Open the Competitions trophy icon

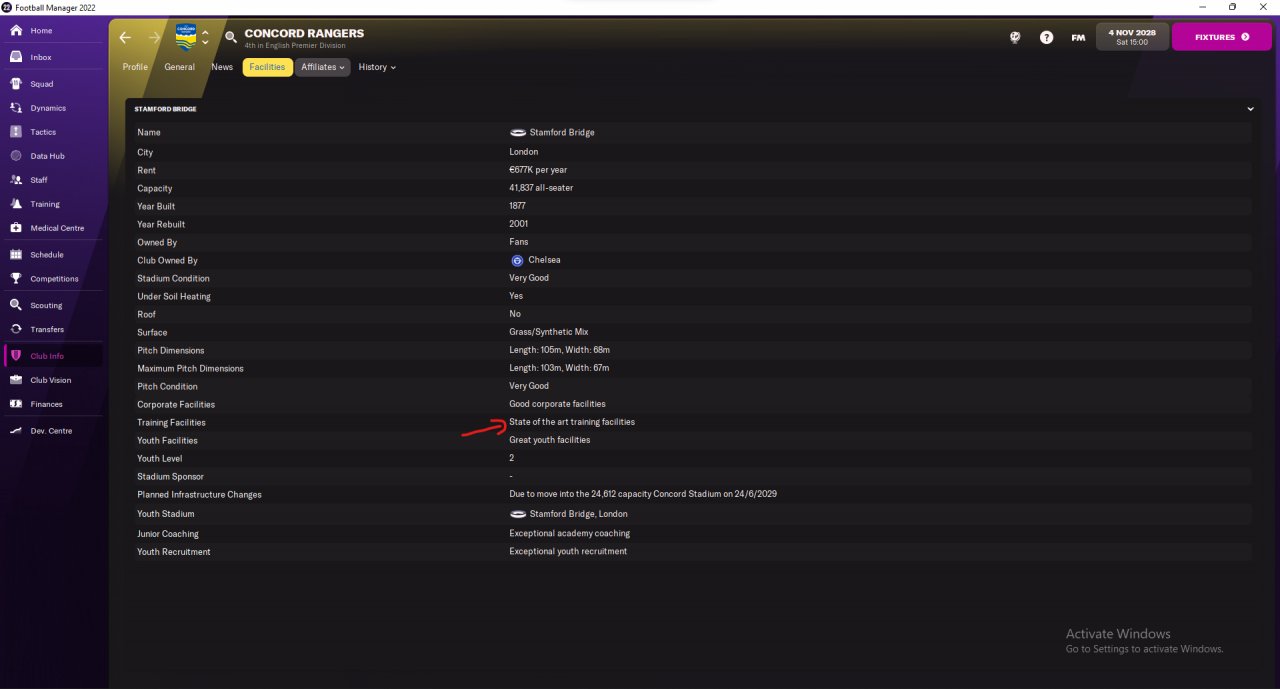[16, 279]
